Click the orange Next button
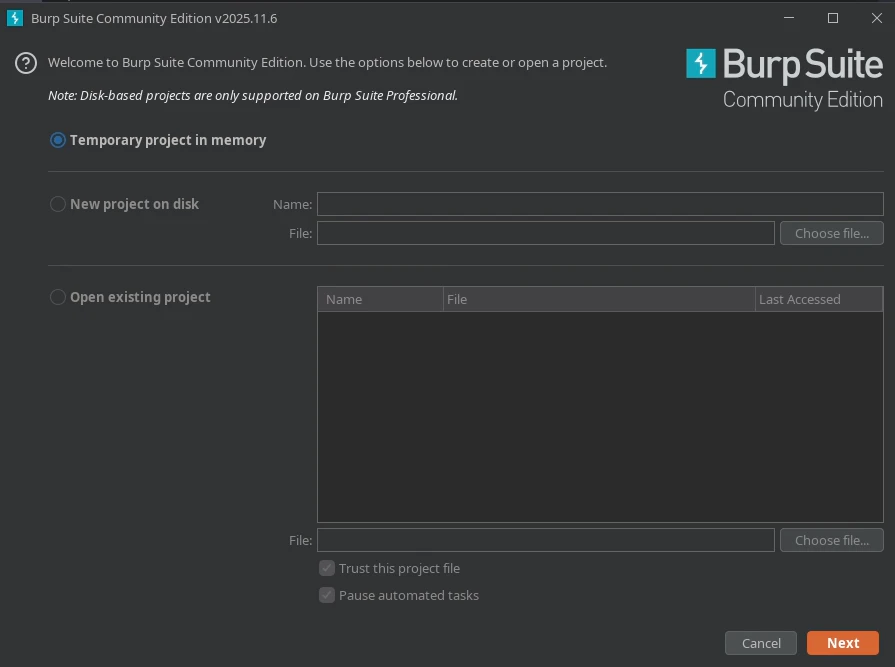The height and width of the screenshot is (667, 895). click(x=842, y=643)
